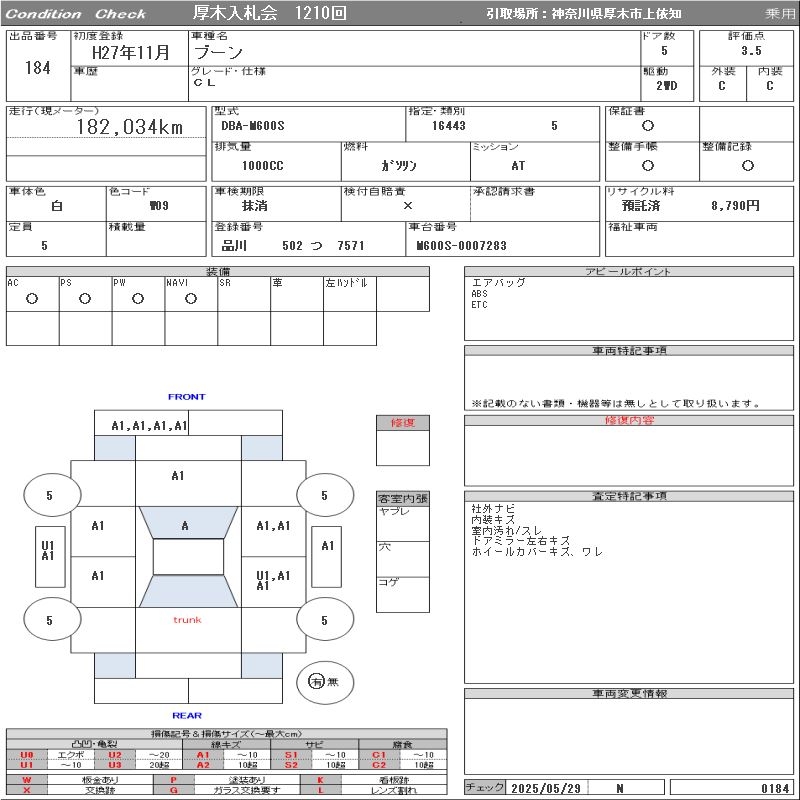Click the circle mark under 保証書
Viewport: 800px width, 800px height.
click(648, 126)
